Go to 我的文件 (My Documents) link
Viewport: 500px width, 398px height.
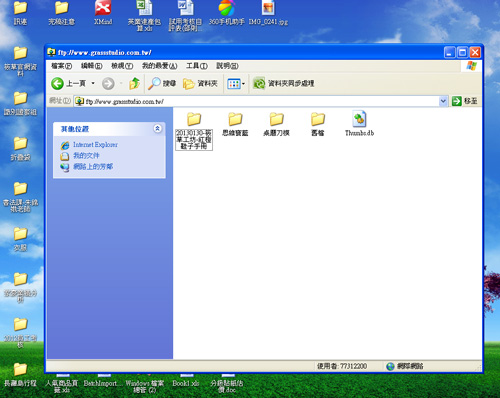click(x=86, y=156)
